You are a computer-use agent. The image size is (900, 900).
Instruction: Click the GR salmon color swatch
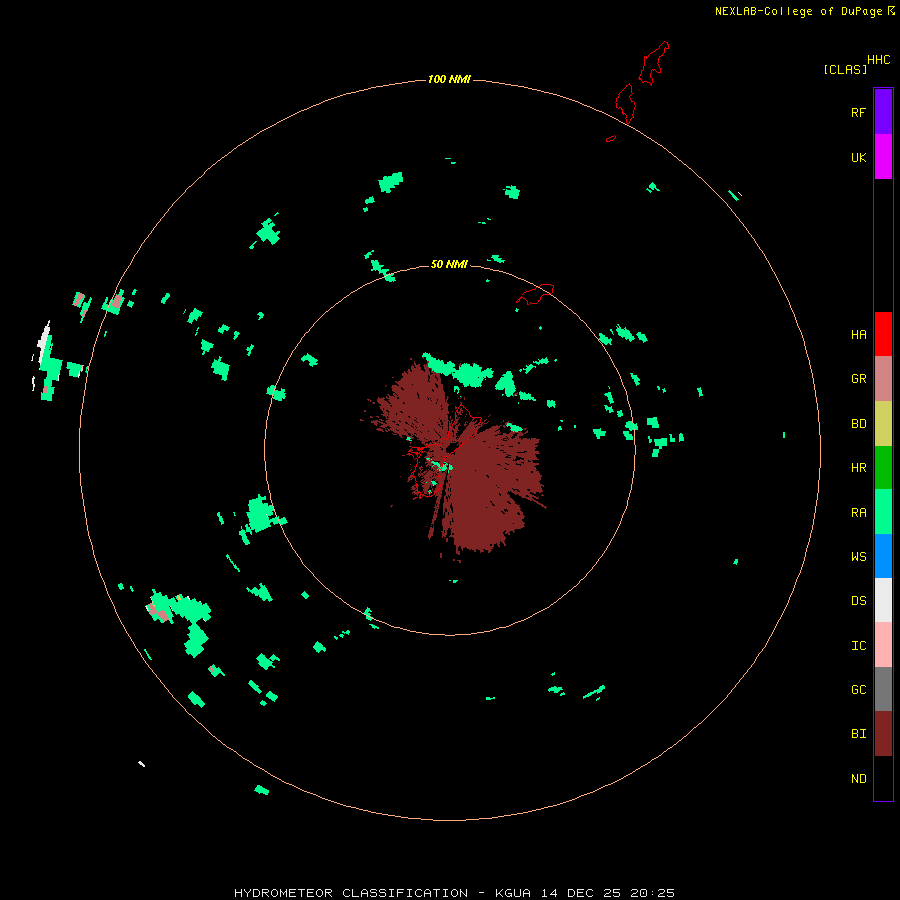(x=883, y=379)
